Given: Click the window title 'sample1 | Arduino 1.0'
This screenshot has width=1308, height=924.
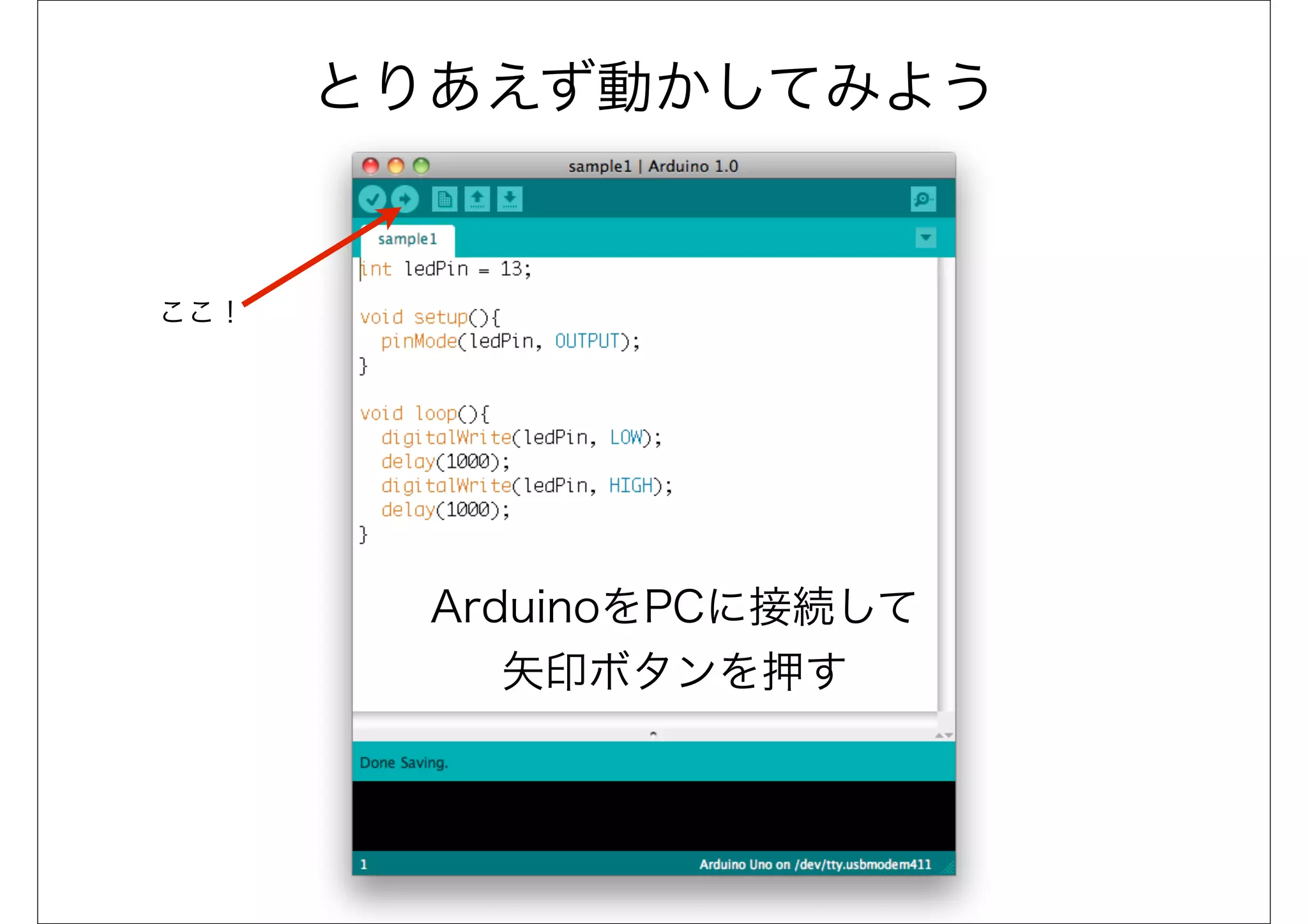Looking at the screenshot, I should point(653,166).
